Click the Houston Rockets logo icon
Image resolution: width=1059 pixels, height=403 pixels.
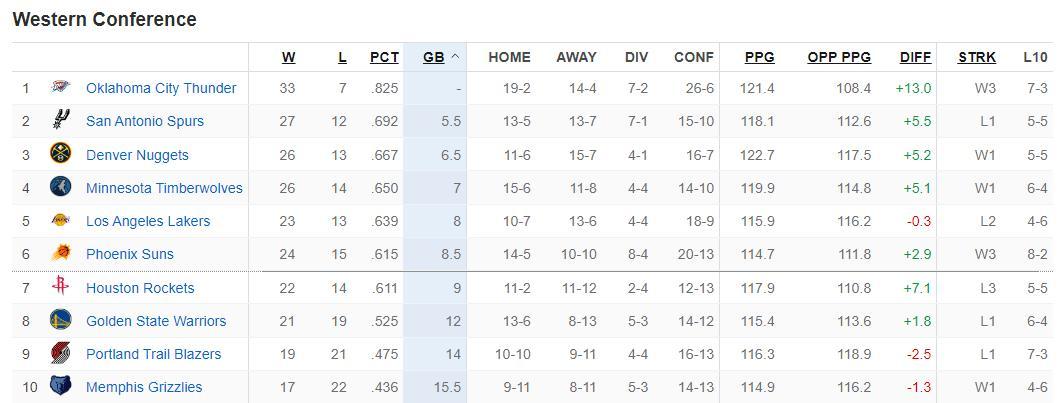pos(60,288)
